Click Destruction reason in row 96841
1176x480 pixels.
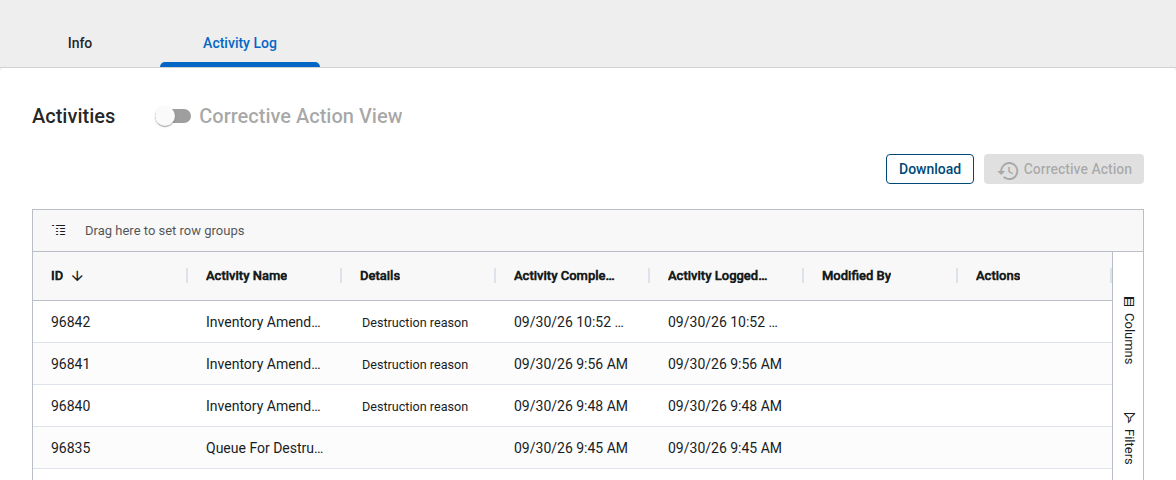(415, 364)
